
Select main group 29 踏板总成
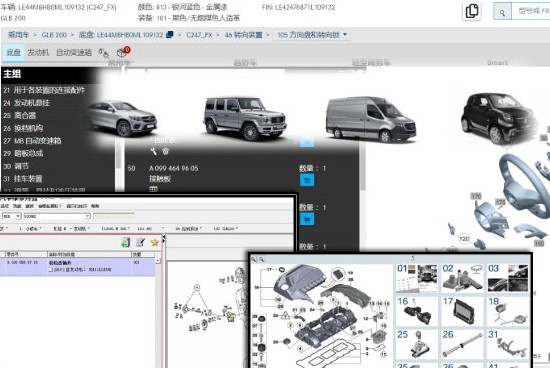click(23, 153)
